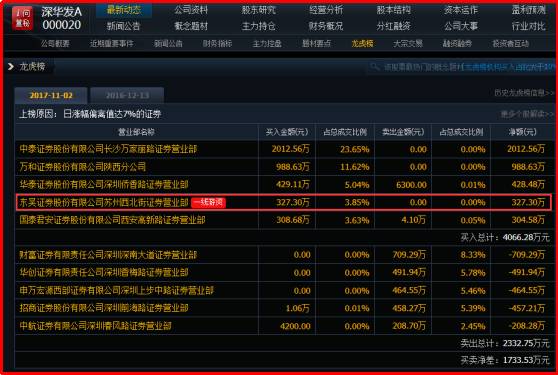Click the 东吴证券苏州西北街营业部 row
The image size is (558, 375).
pos(283,202)
